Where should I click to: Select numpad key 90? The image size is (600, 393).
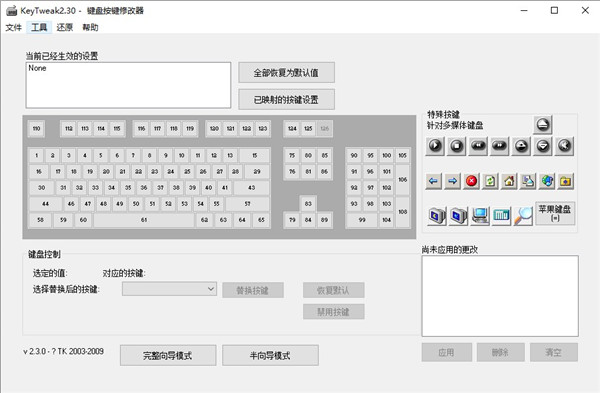[354, 156]
